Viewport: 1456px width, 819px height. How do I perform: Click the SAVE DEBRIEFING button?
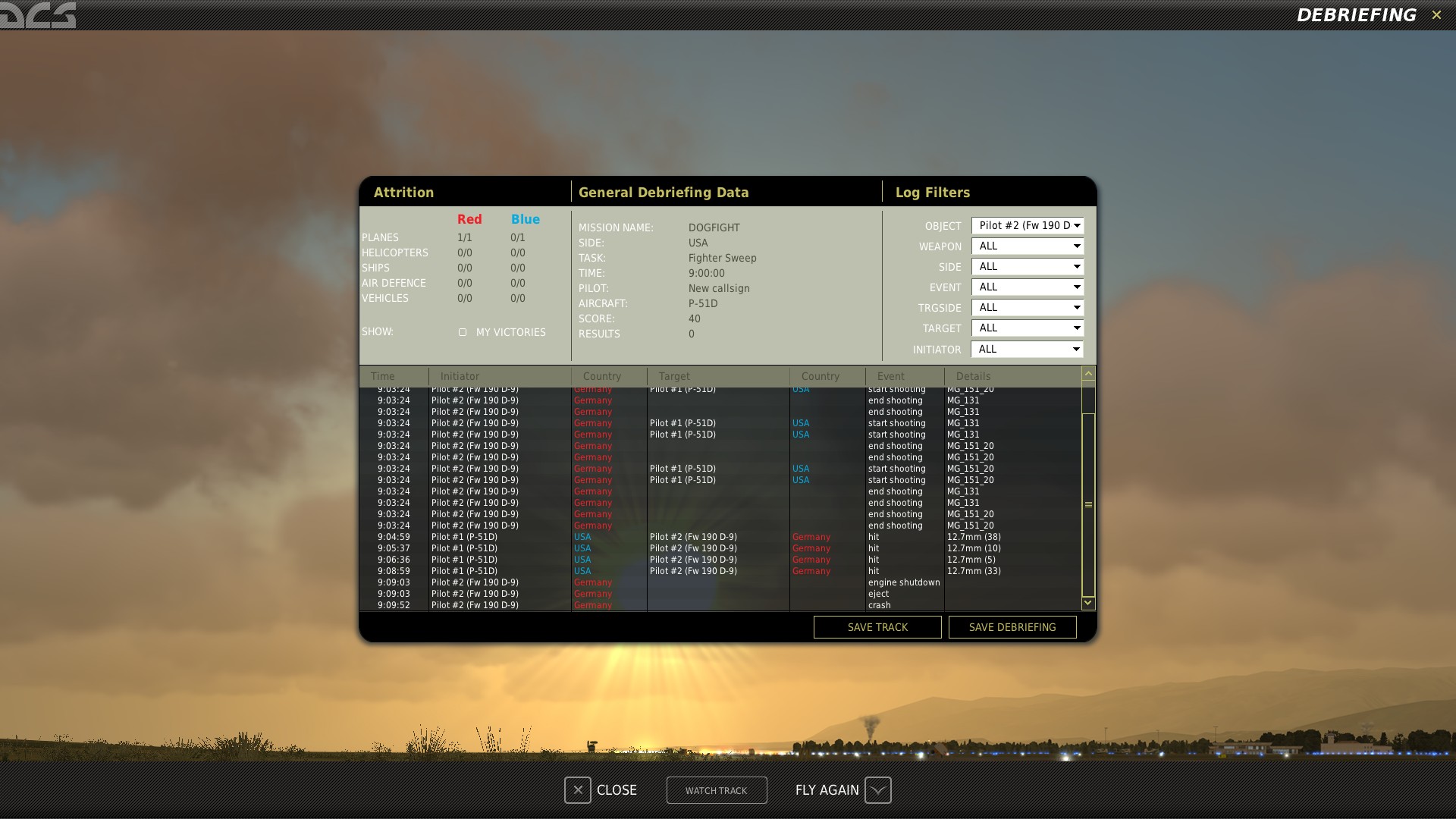(x=1012, y=627)
